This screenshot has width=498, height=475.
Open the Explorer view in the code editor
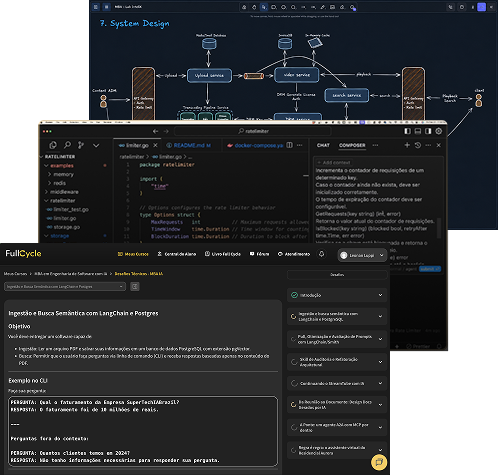point(53,145)
